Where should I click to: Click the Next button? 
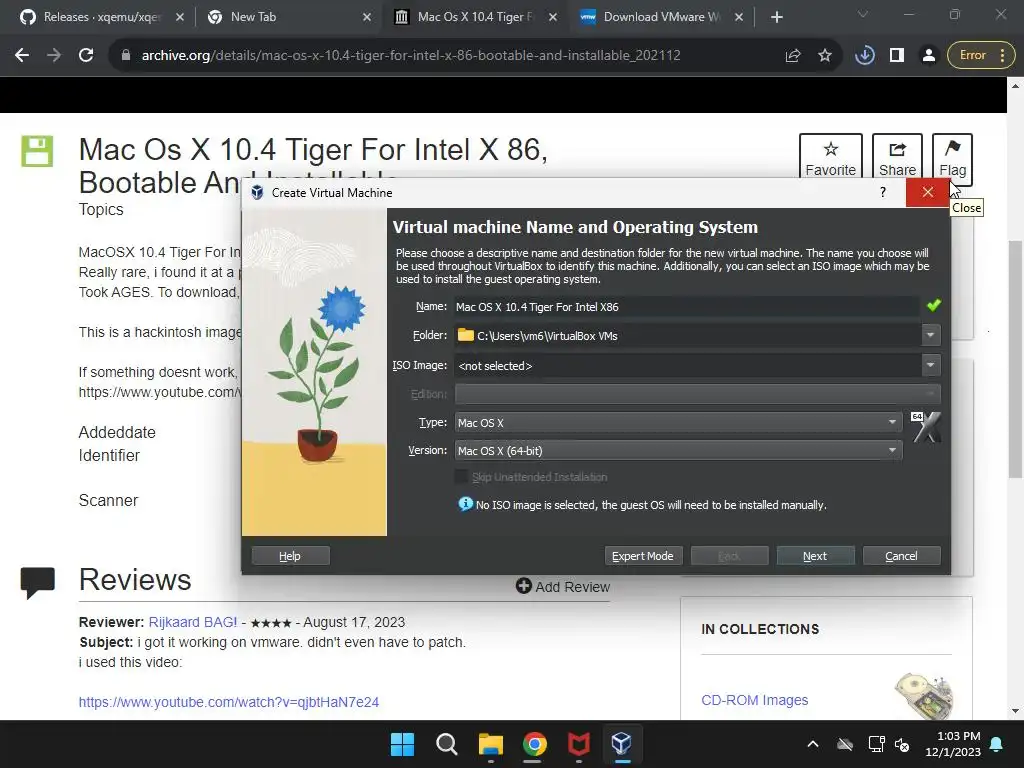pyautogui.click(x=815, y=556)
